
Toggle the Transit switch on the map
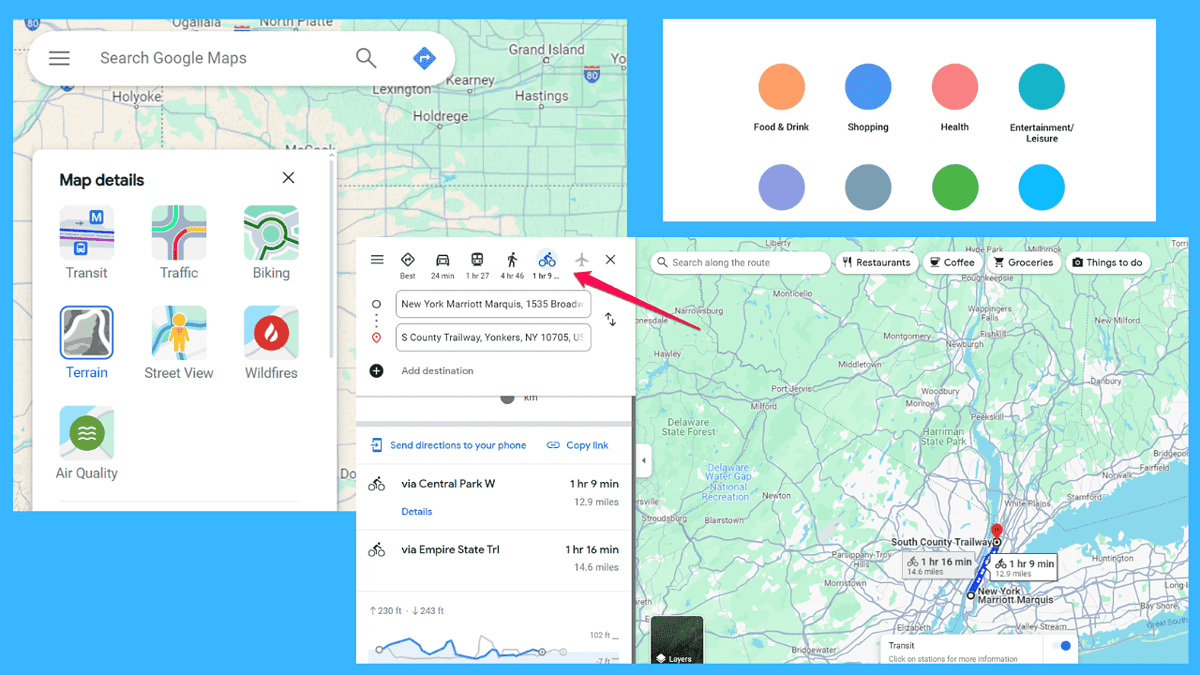[x=1061, y=646]
